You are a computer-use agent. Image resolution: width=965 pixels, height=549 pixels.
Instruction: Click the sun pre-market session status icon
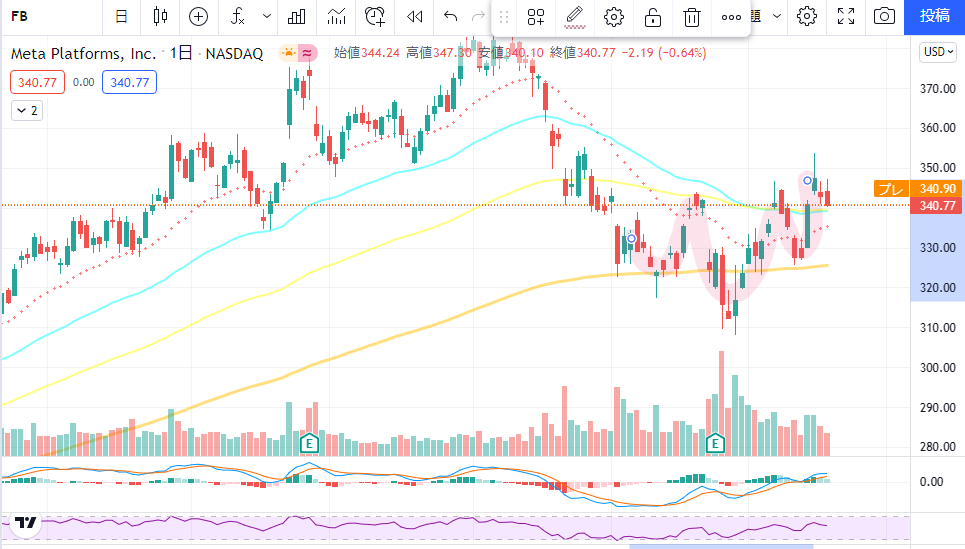[288, 53]
